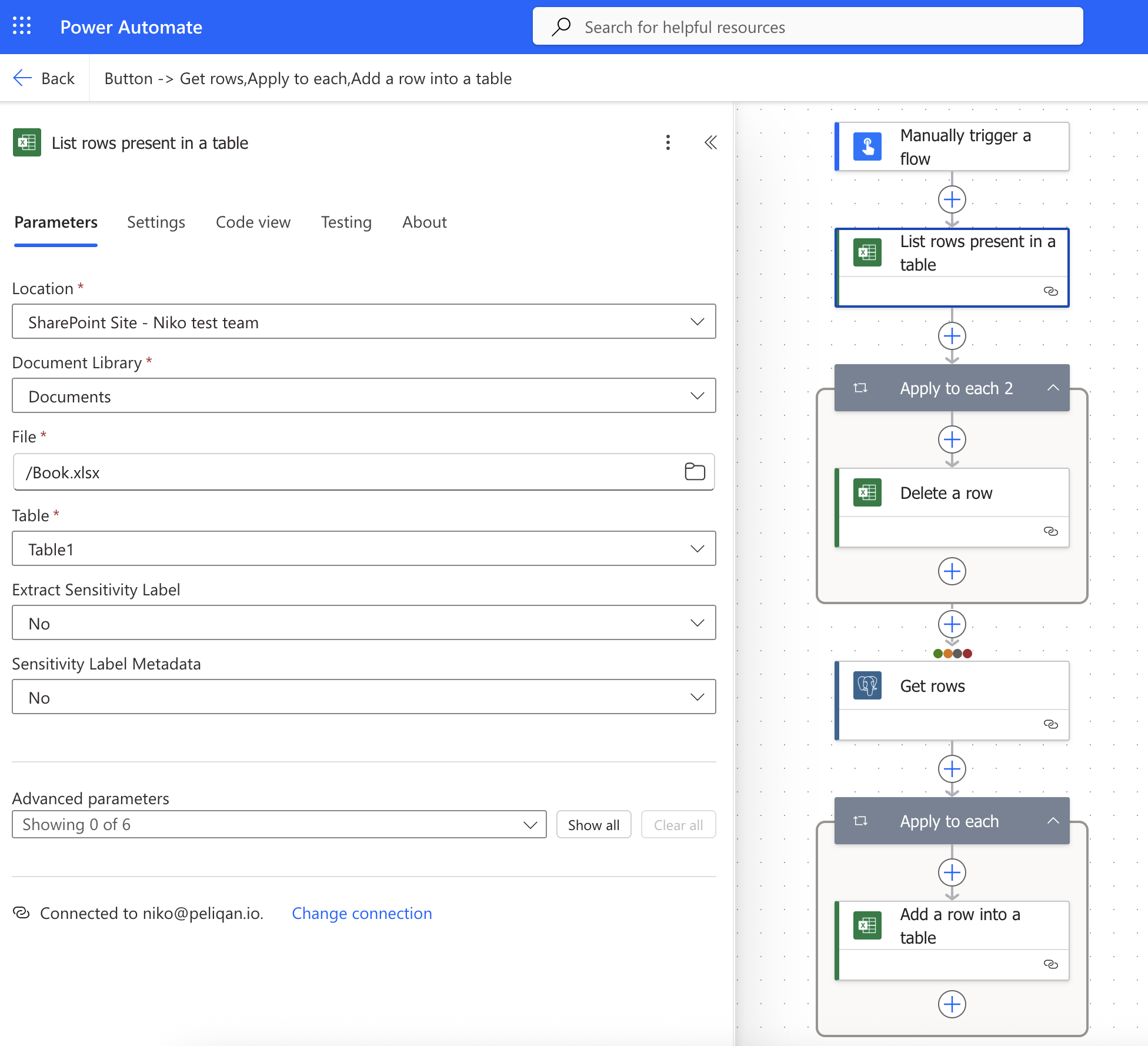
Task: Select the Parameters tab
Action: point(56,222)
